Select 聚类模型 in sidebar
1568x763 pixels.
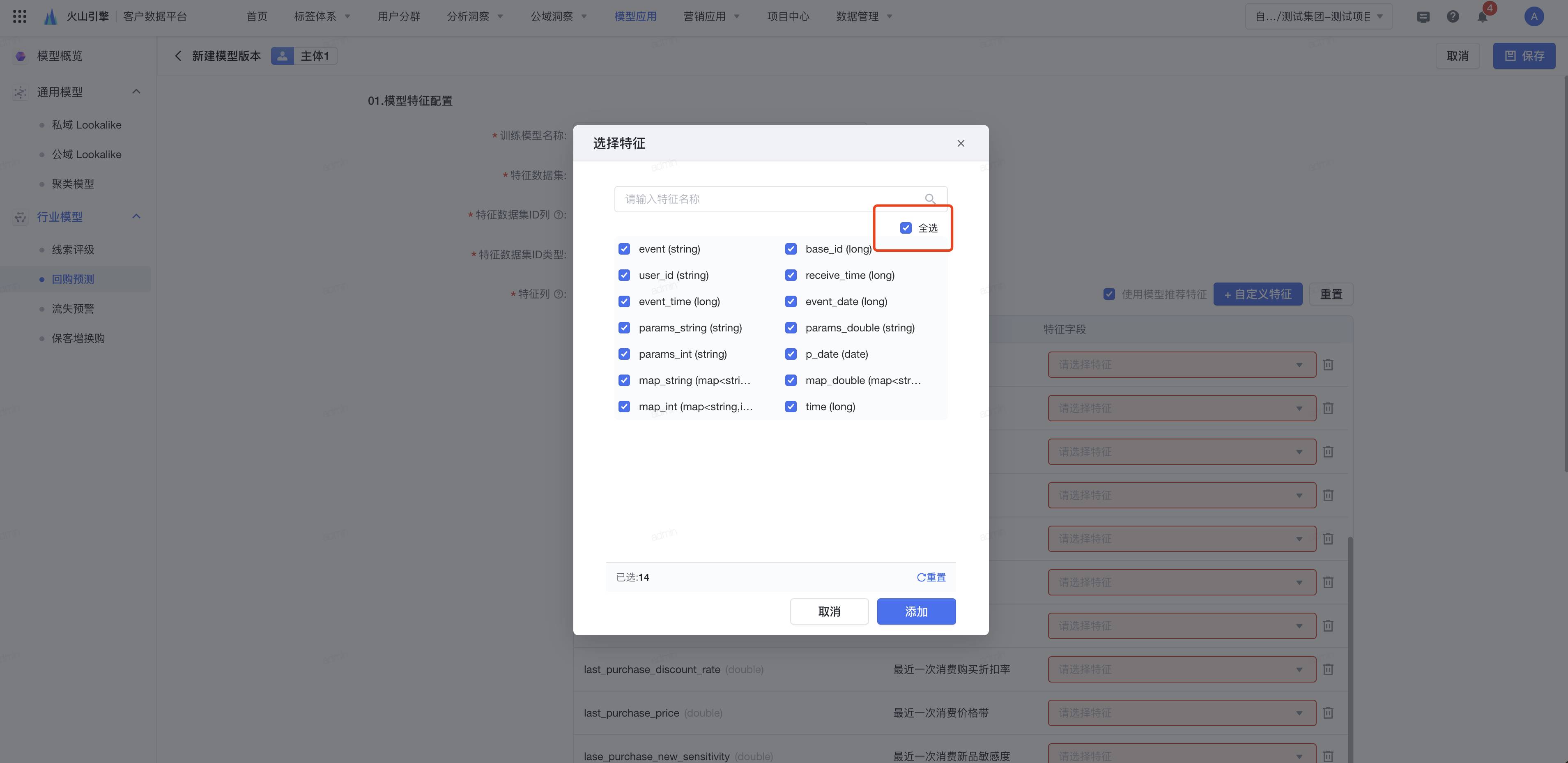[73, 184]
